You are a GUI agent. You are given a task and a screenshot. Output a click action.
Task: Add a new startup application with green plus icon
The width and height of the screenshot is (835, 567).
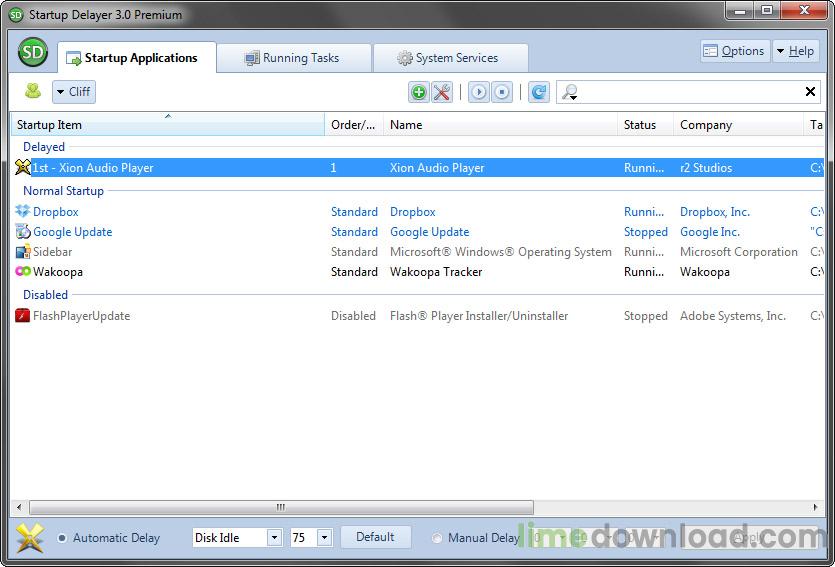pyautogui.click(x=419, y=92)
